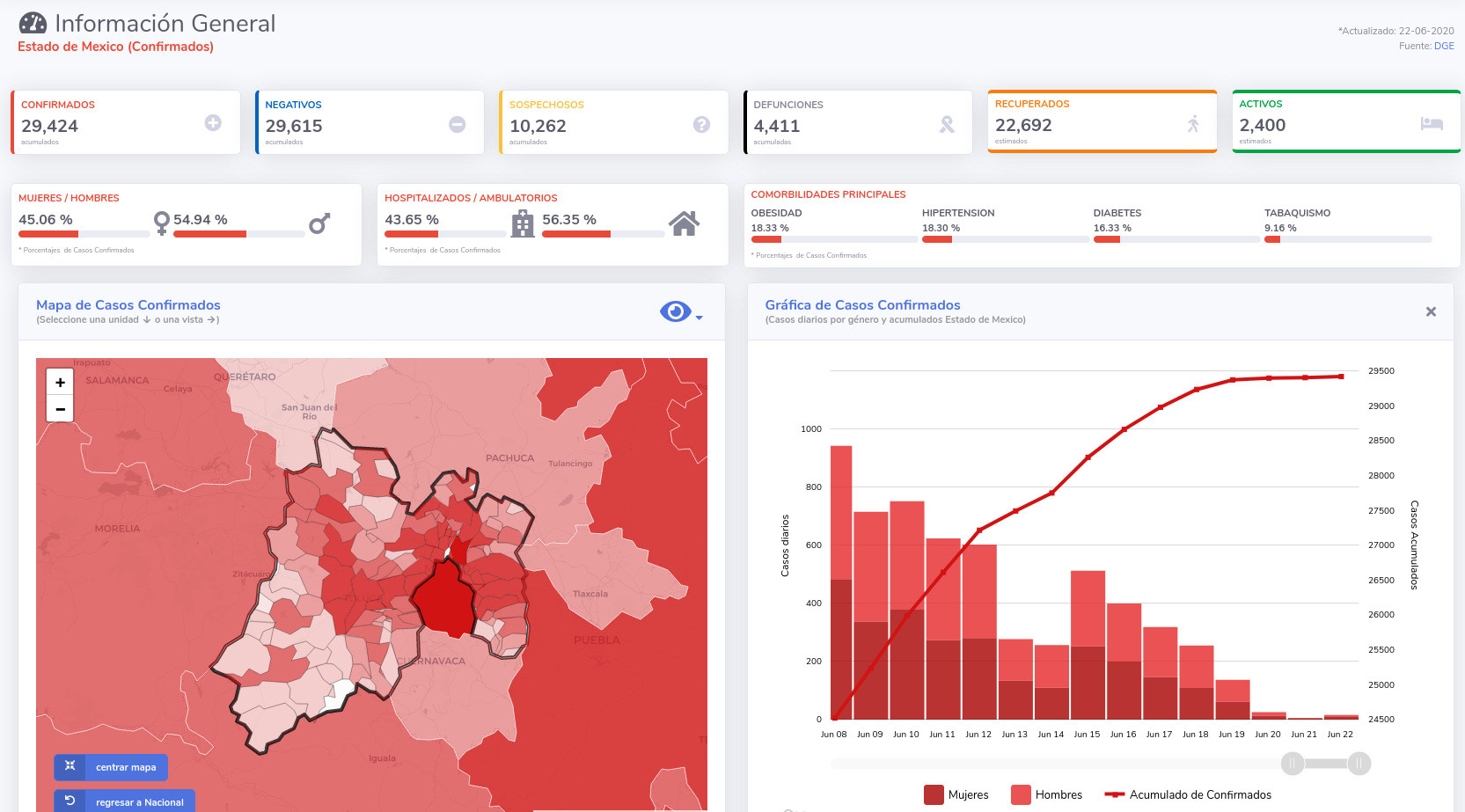Screen dimensions: 1465x812
Task: Click the hospital building icon
Action: (523, 223)
